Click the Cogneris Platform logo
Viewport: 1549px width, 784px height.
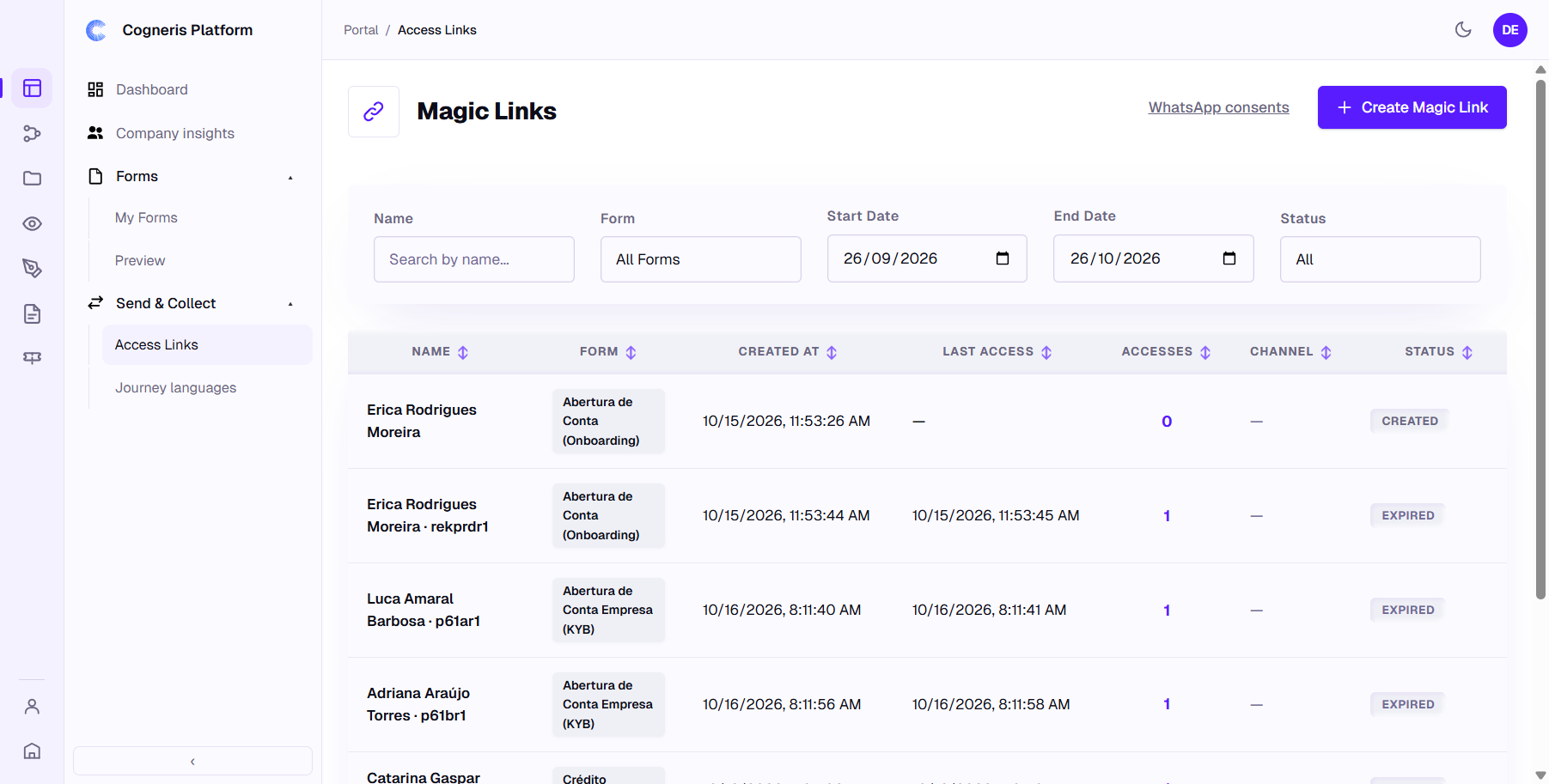coord(96,30)
